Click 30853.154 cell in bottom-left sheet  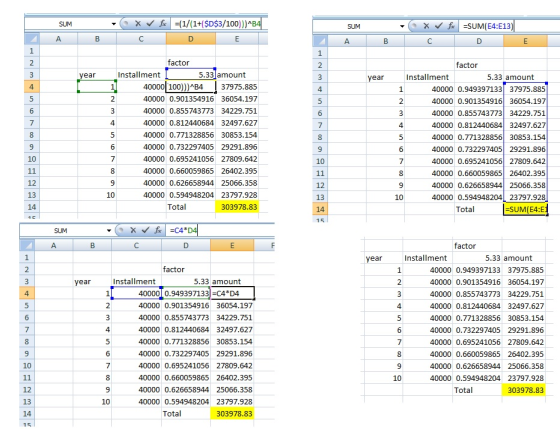232,341
